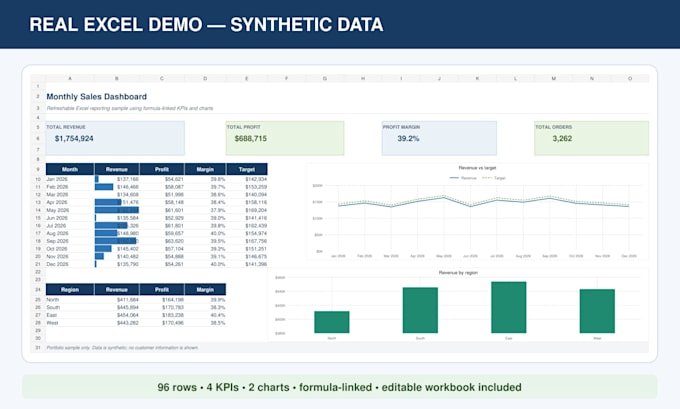Click the Profit Margin KPI value 39.2%
This screenshot has width=680, height=409.
click(408, 138)
